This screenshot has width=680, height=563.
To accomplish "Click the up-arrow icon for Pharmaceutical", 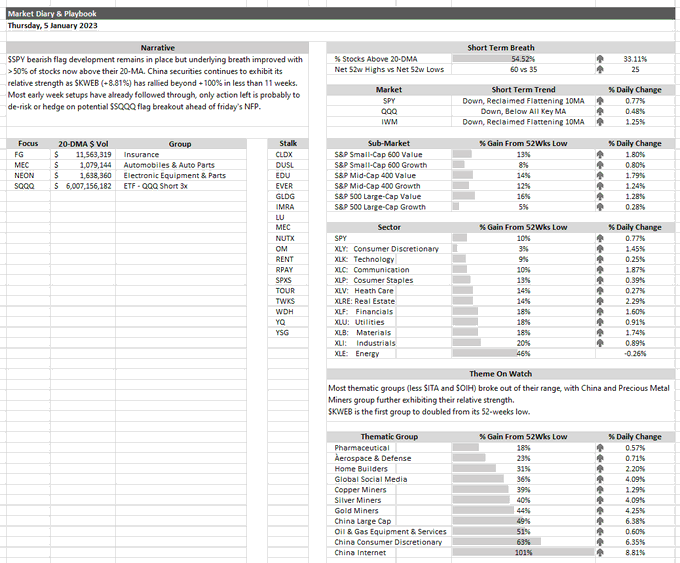I will [x=600, y=448].
